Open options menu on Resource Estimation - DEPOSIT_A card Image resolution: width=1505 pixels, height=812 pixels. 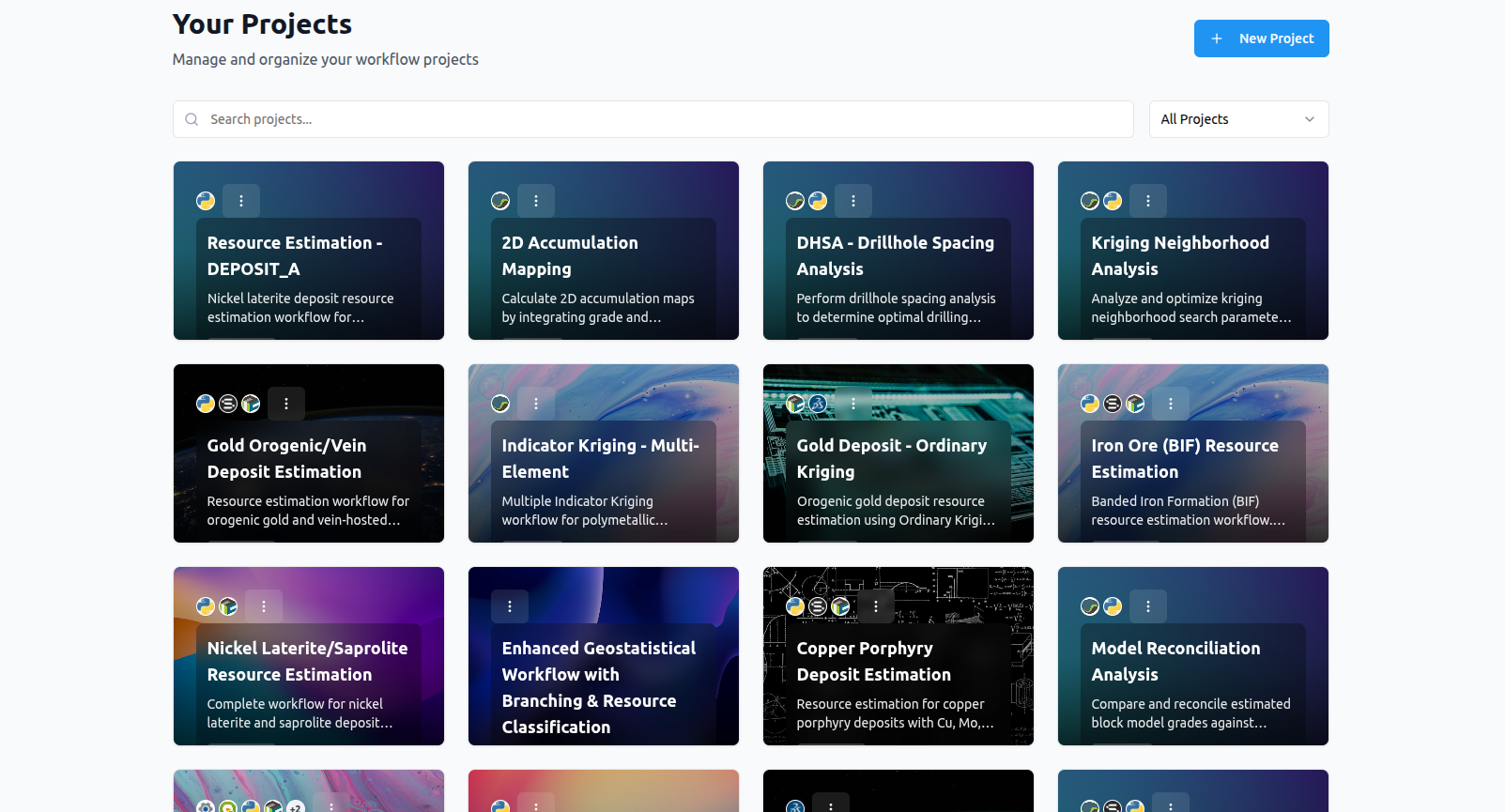pos(241,201)
